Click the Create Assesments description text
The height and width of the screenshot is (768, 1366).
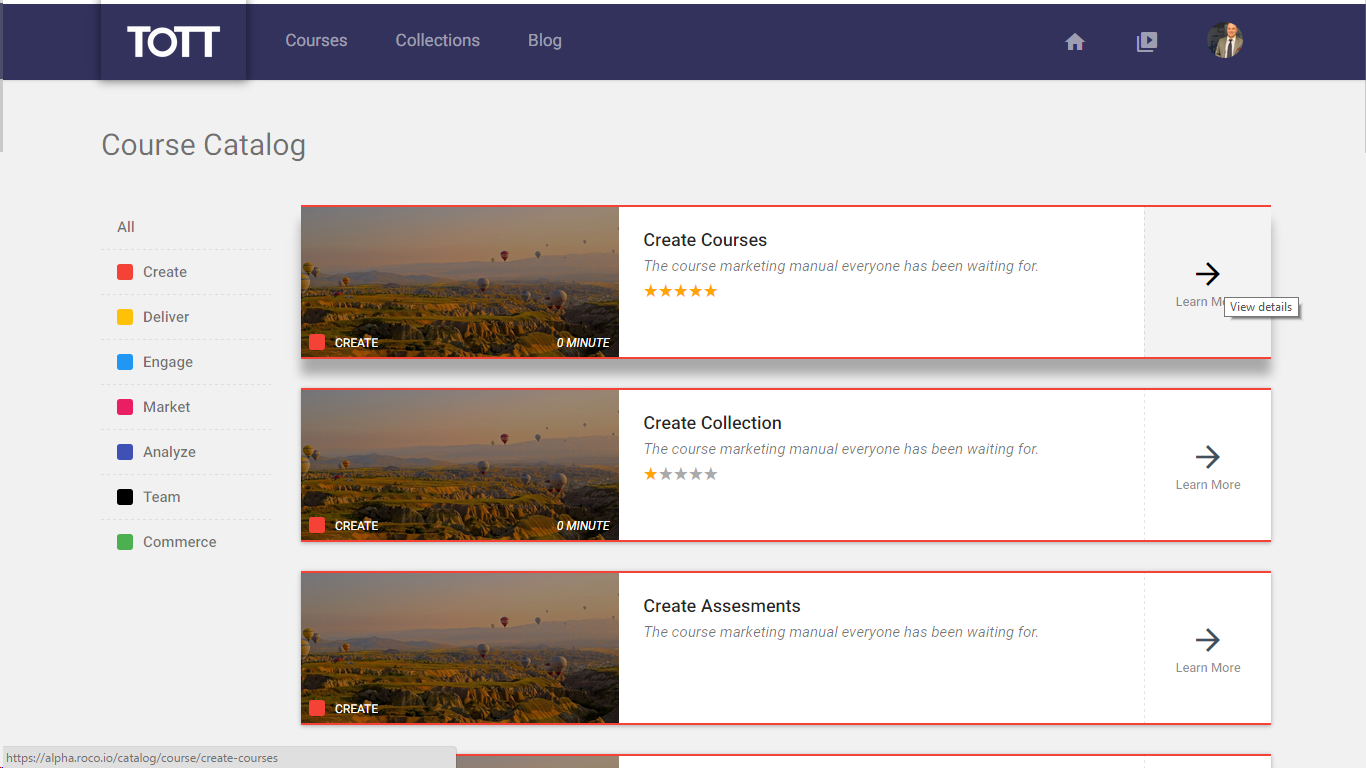tap(841, 632)
